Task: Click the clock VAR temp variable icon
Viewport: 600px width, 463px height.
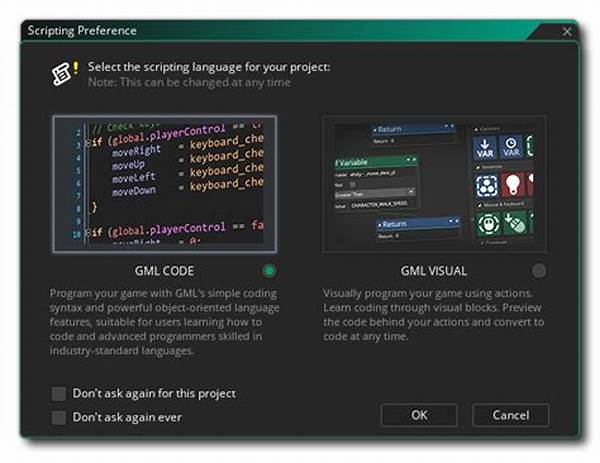Action: 513,148
